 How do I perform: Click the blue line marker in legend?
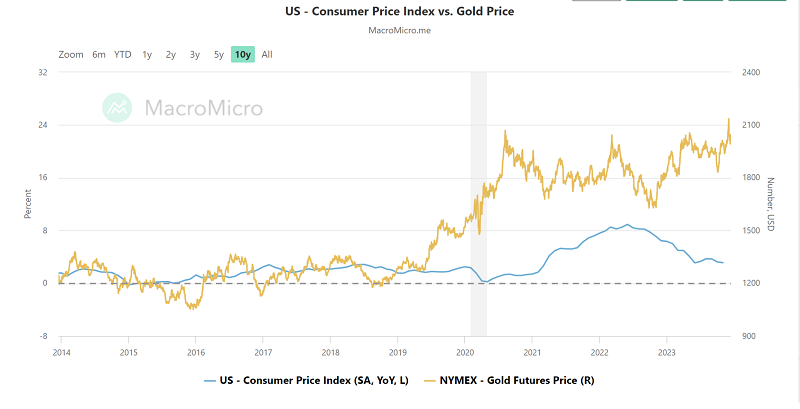(x=209, y=381)
